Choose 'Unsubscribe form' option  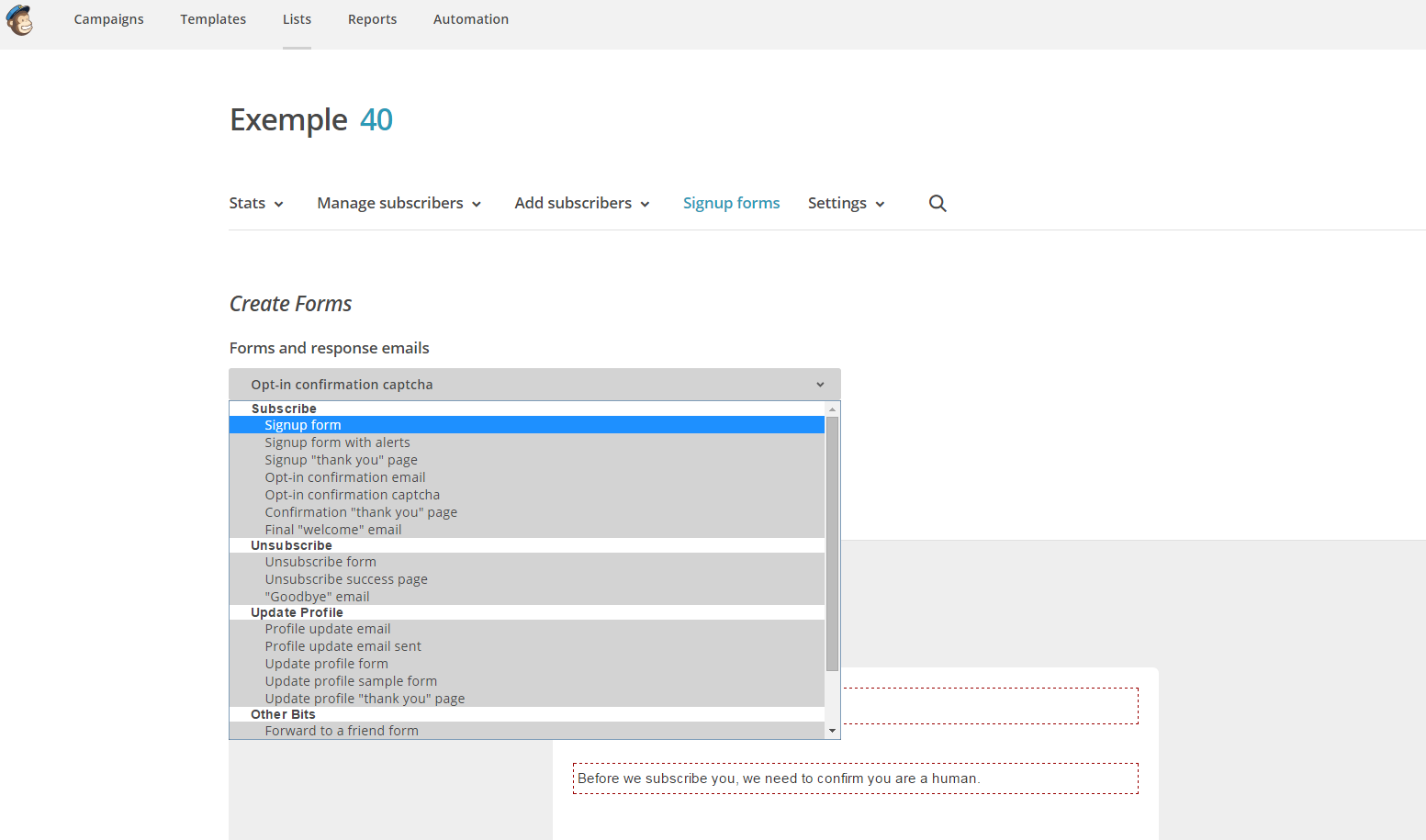tap(527, 562)
